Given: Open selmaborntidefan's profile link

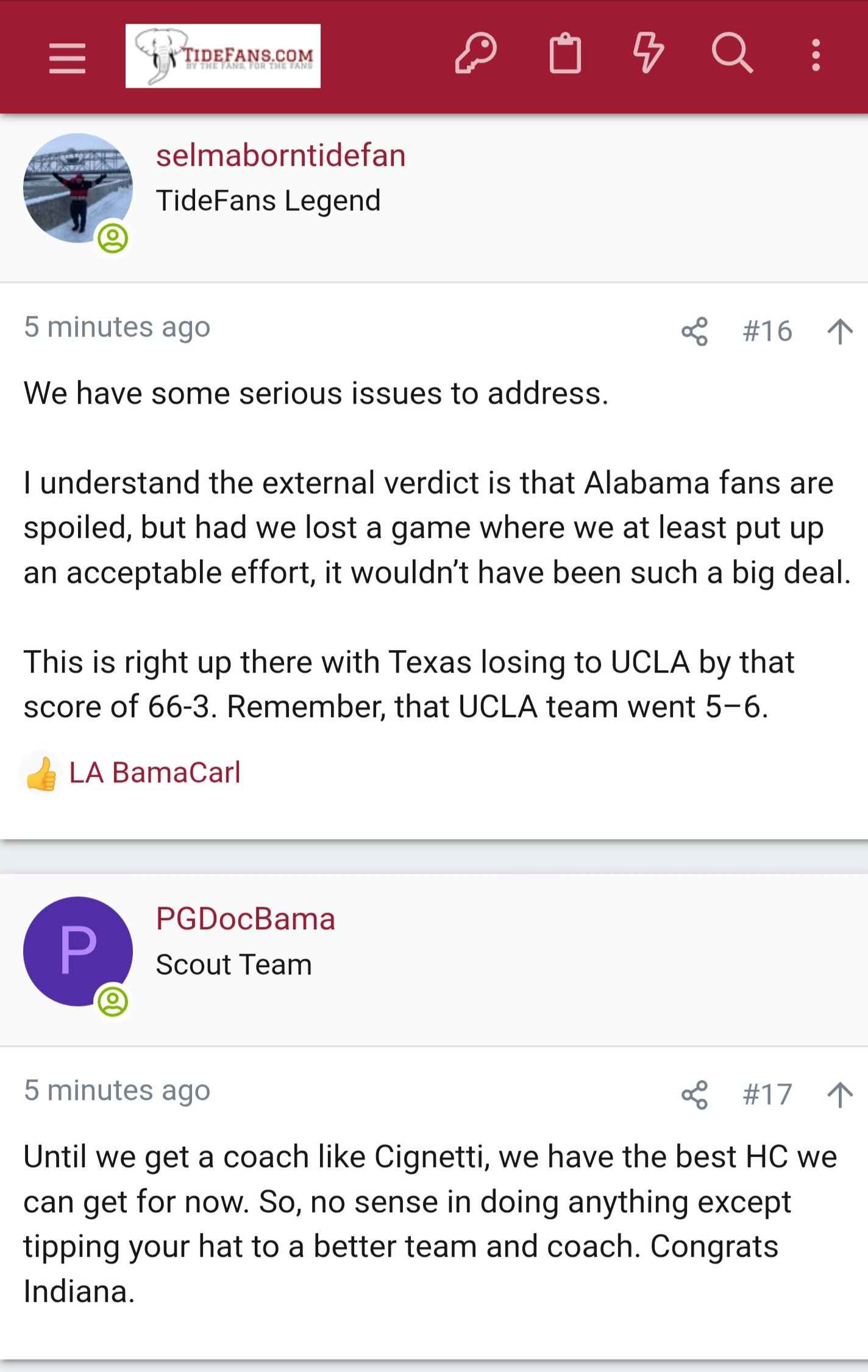Looking at the screenshot, I should click(280, 155).
